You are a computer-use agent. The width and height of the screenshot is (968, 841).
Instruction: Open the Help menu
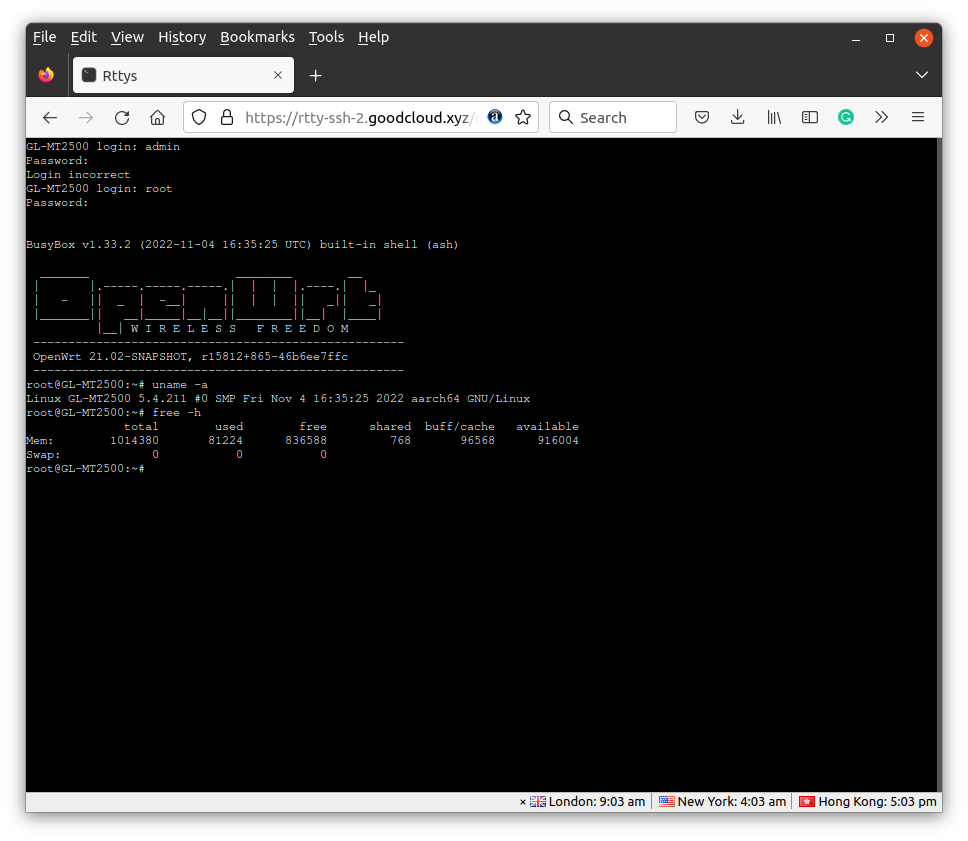(x=373, y=37)
